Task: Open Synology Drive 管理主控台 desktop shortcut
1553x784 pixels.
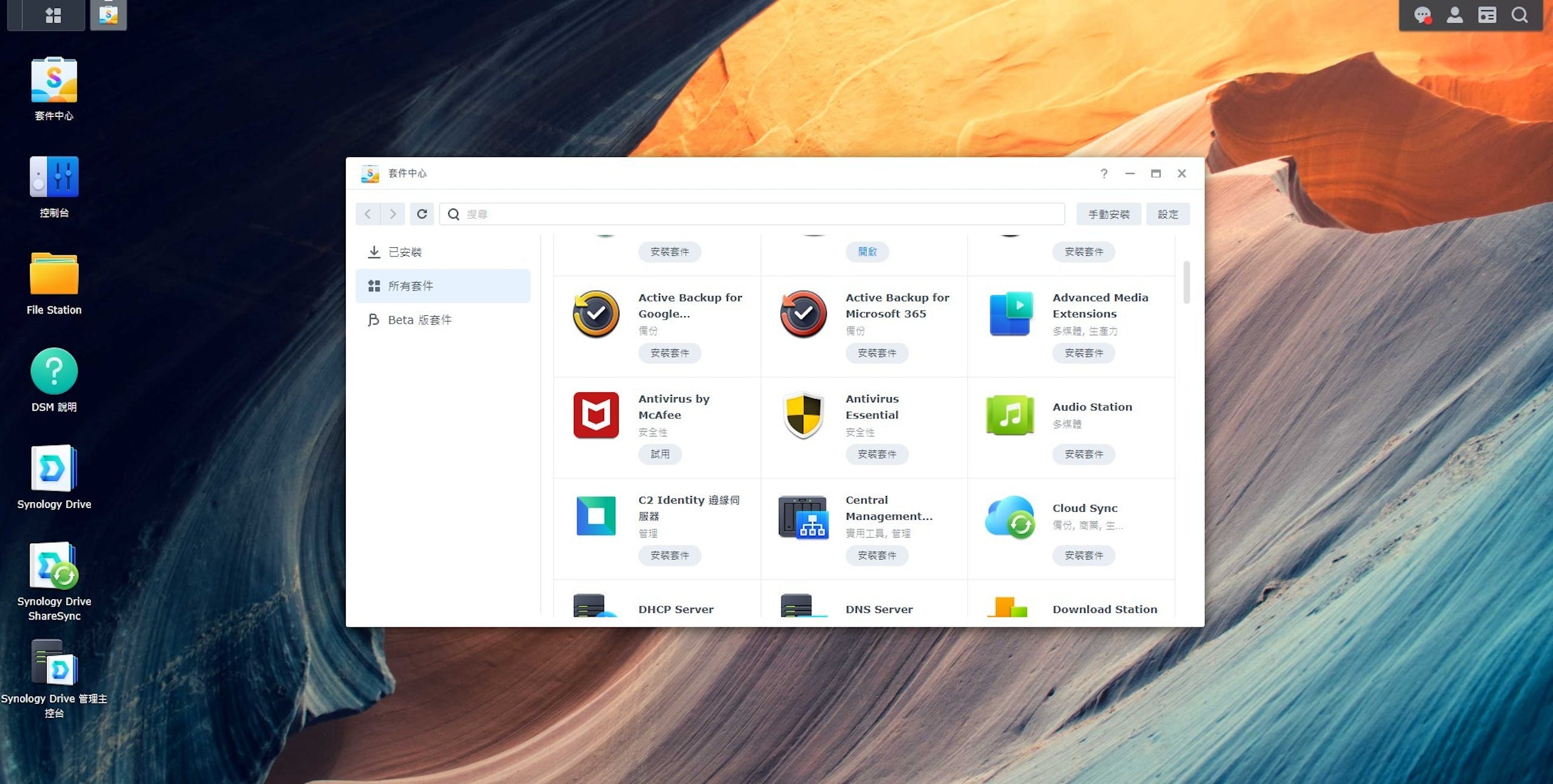Action: (x=54, y=678)
